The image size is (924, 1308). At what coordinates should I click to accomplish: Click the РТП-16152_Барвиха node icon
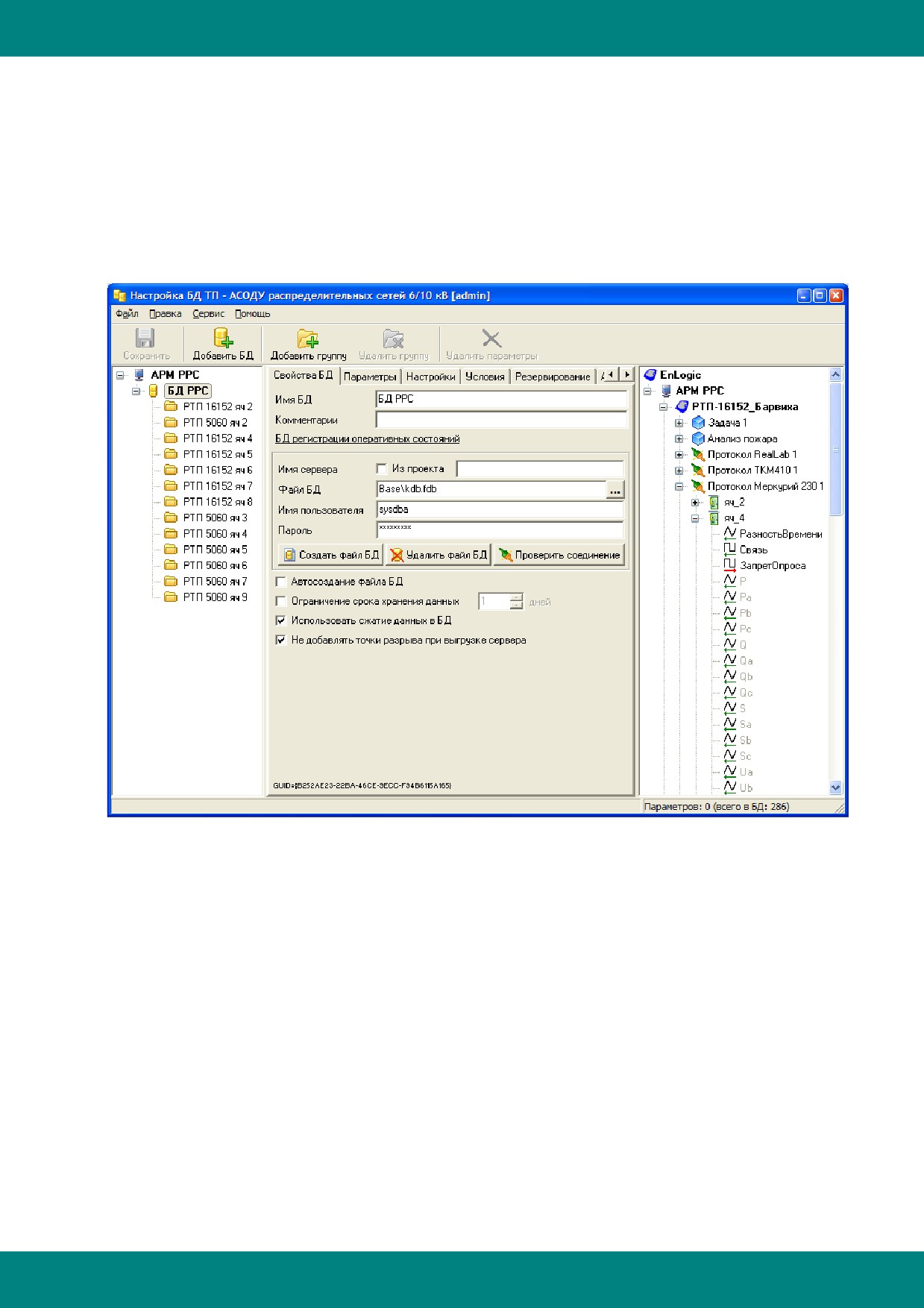682,406
